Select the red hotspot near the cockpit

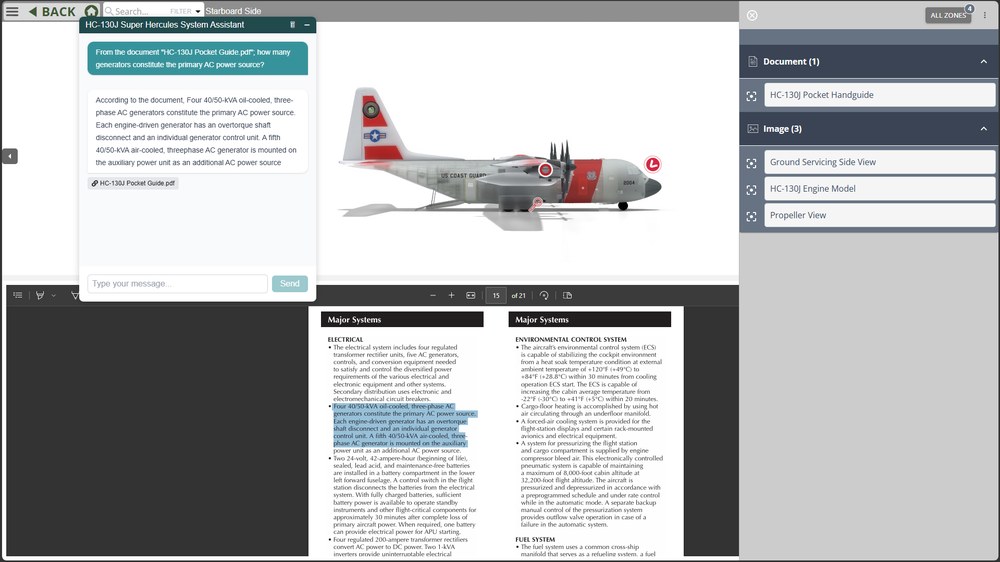[652, 165]
